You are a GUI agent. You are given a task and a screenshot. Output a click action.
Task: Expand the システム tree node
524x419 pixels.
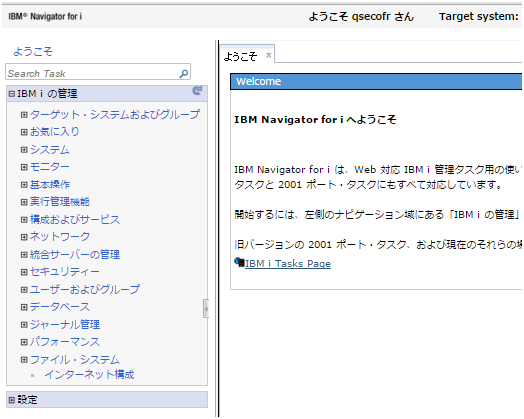(24, 150)
